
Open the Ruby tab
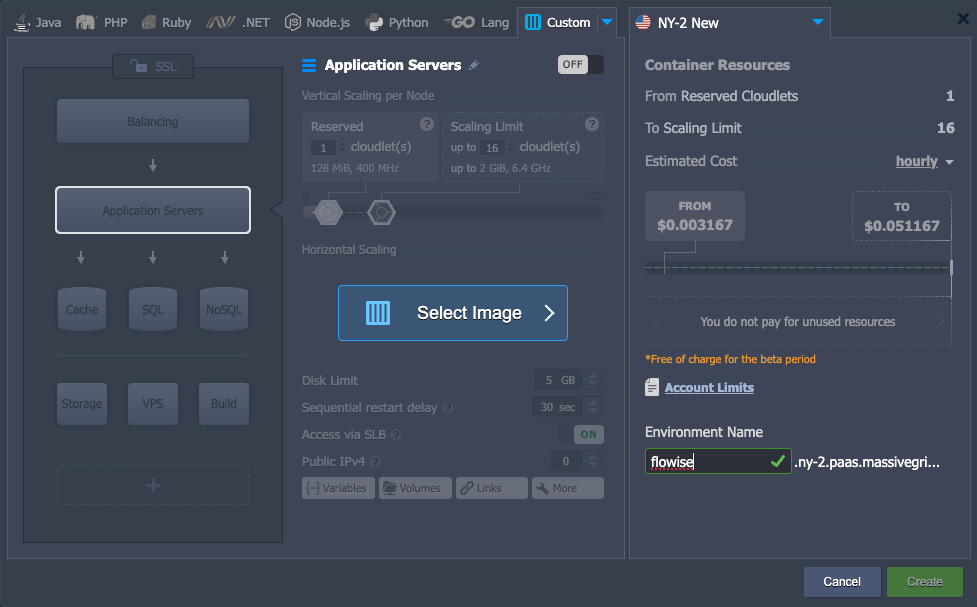(166, 22)
